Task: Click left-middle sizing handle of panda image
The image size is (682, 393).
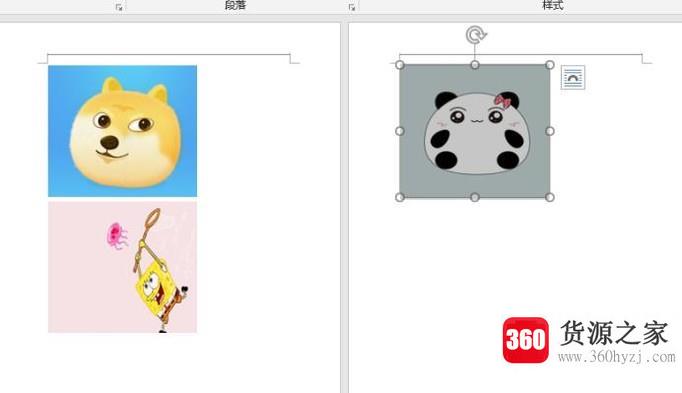Action: (400, 131)
